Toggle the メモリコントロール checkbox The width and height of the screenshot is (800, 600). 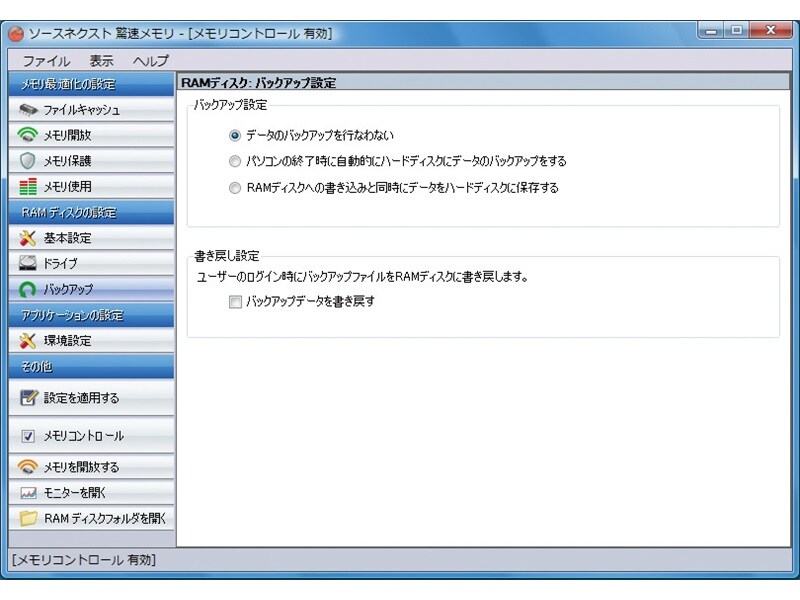point(28,436)
